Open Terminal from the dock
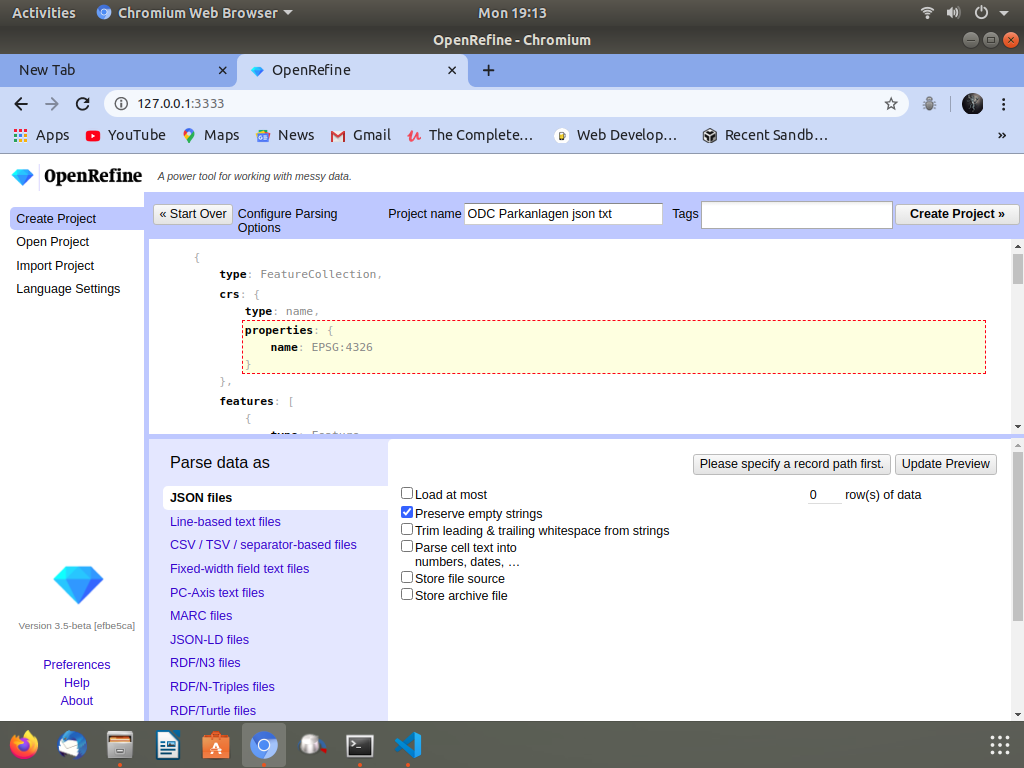The height and width of the screenshot is (768, 1024). [x=360, y=745]
